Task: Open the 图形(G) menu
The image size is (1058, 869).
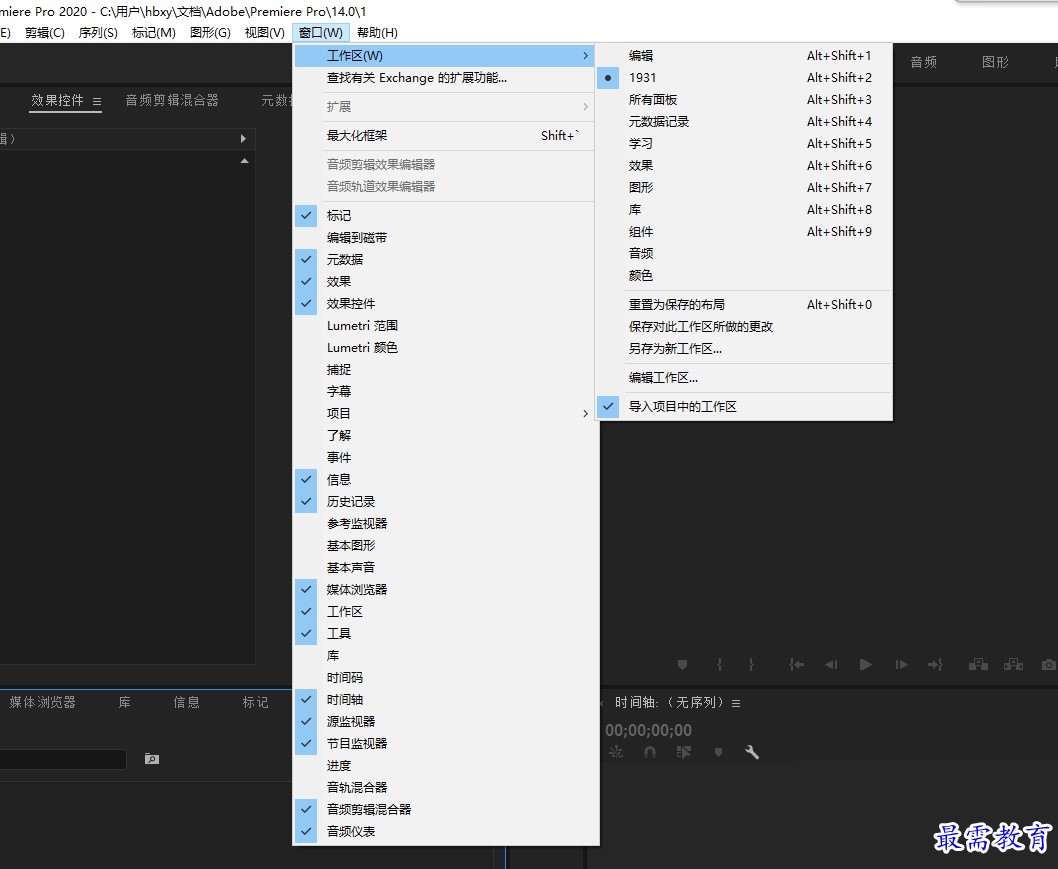Action: click(x=210, y=32)
